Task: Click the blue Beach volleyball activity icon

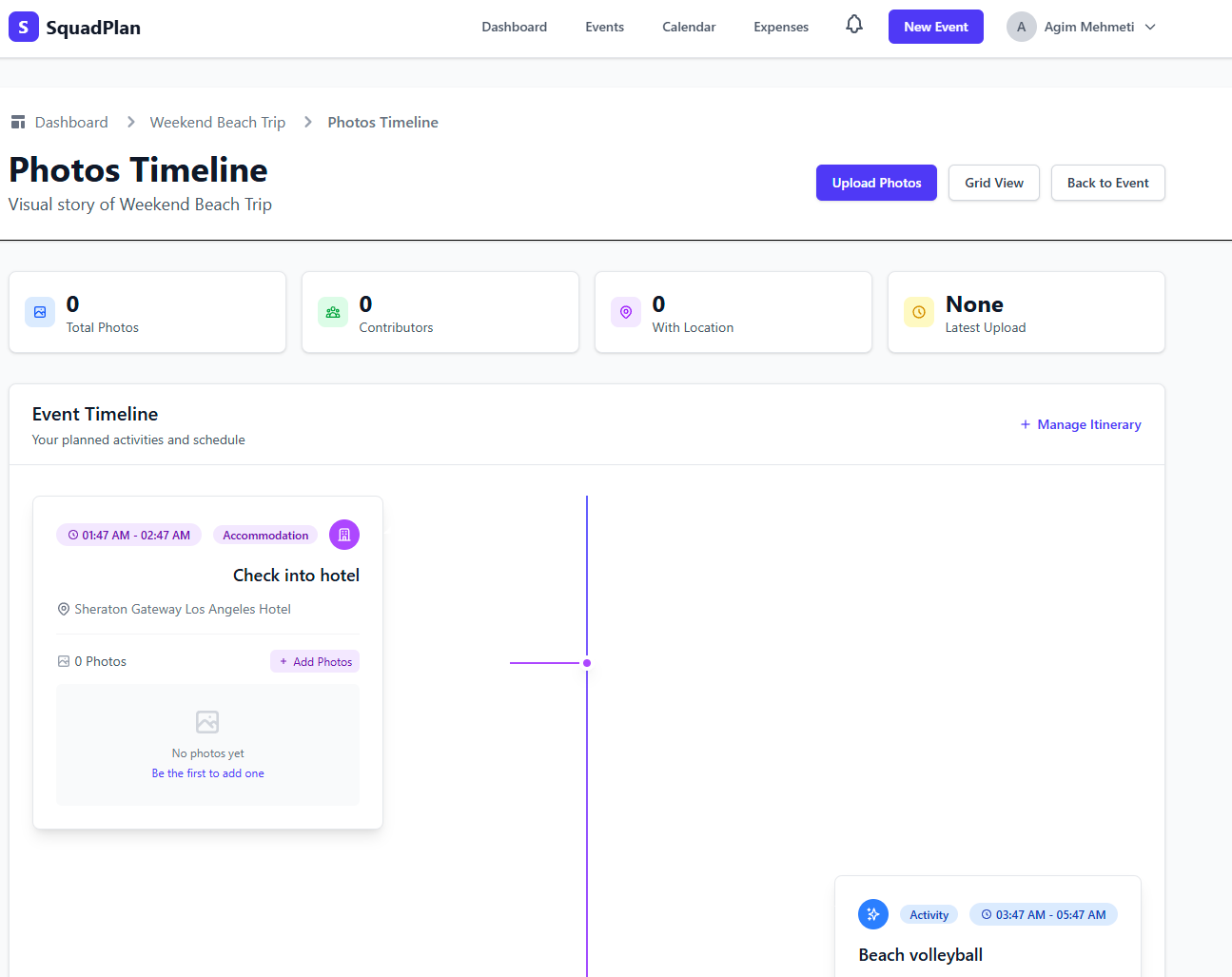Action: tap(872, 914)
